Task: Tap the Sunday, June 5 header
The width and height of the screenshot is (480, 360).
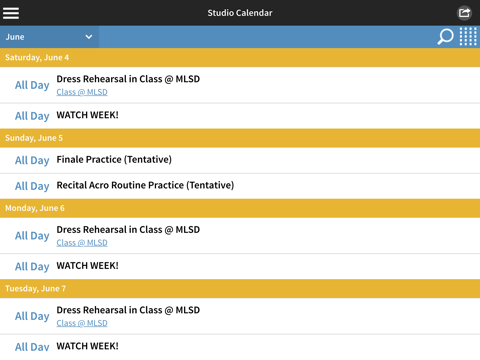Action: (240, 138)
